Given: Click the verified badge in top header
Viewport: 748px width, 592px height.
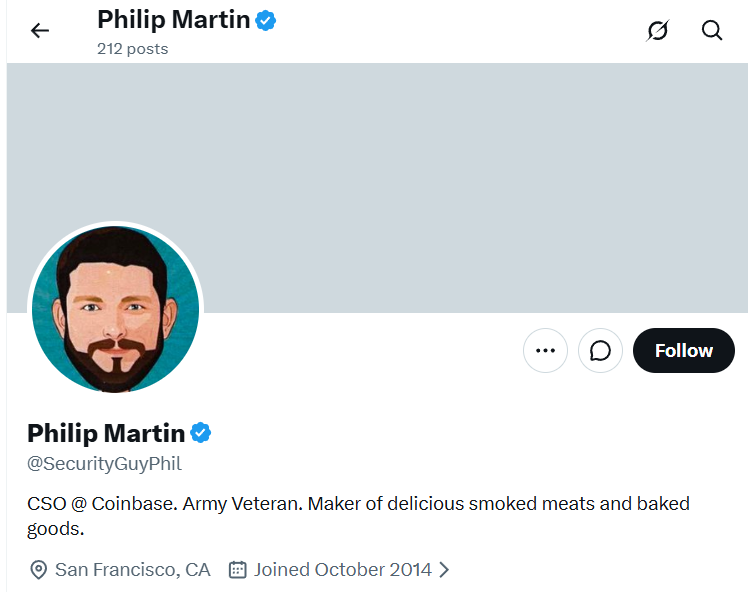Looking at the screenshot, I should (265, 19).
